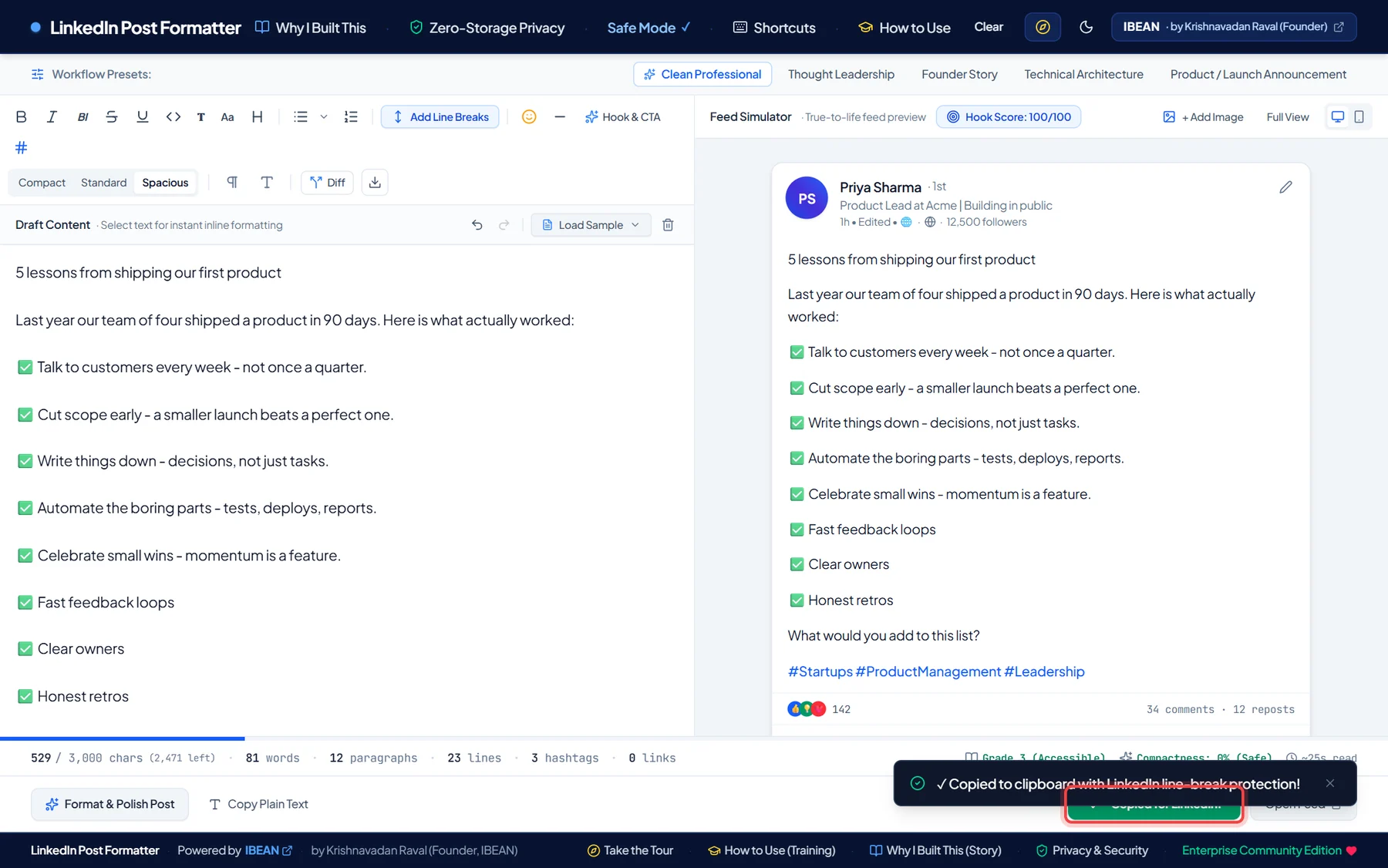The image size is (1388, 868).
Task: Choose Product / Launch Announcement preset
Action: click(1258, 74)
